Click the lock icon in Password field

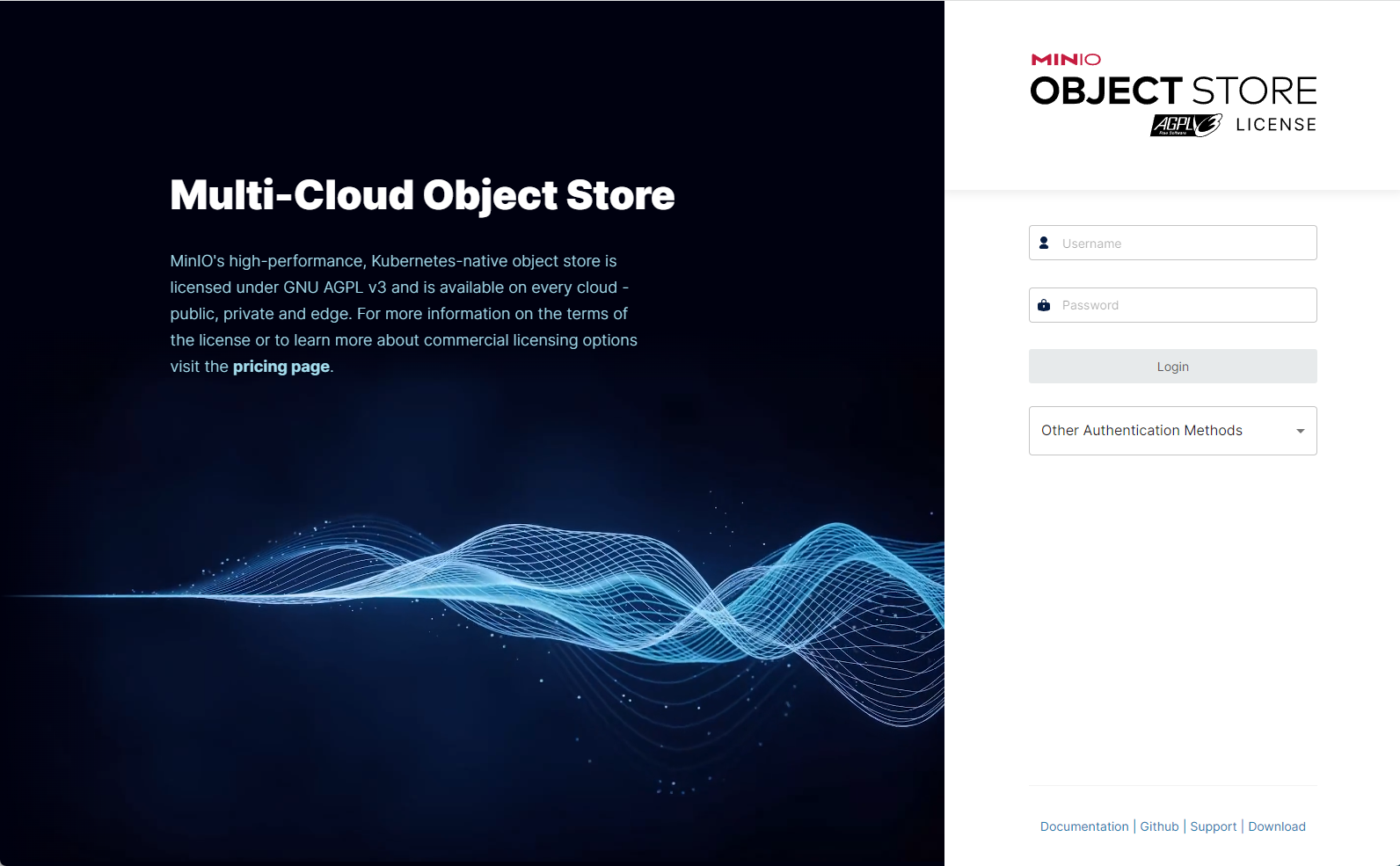click(x=1044, y=305)
